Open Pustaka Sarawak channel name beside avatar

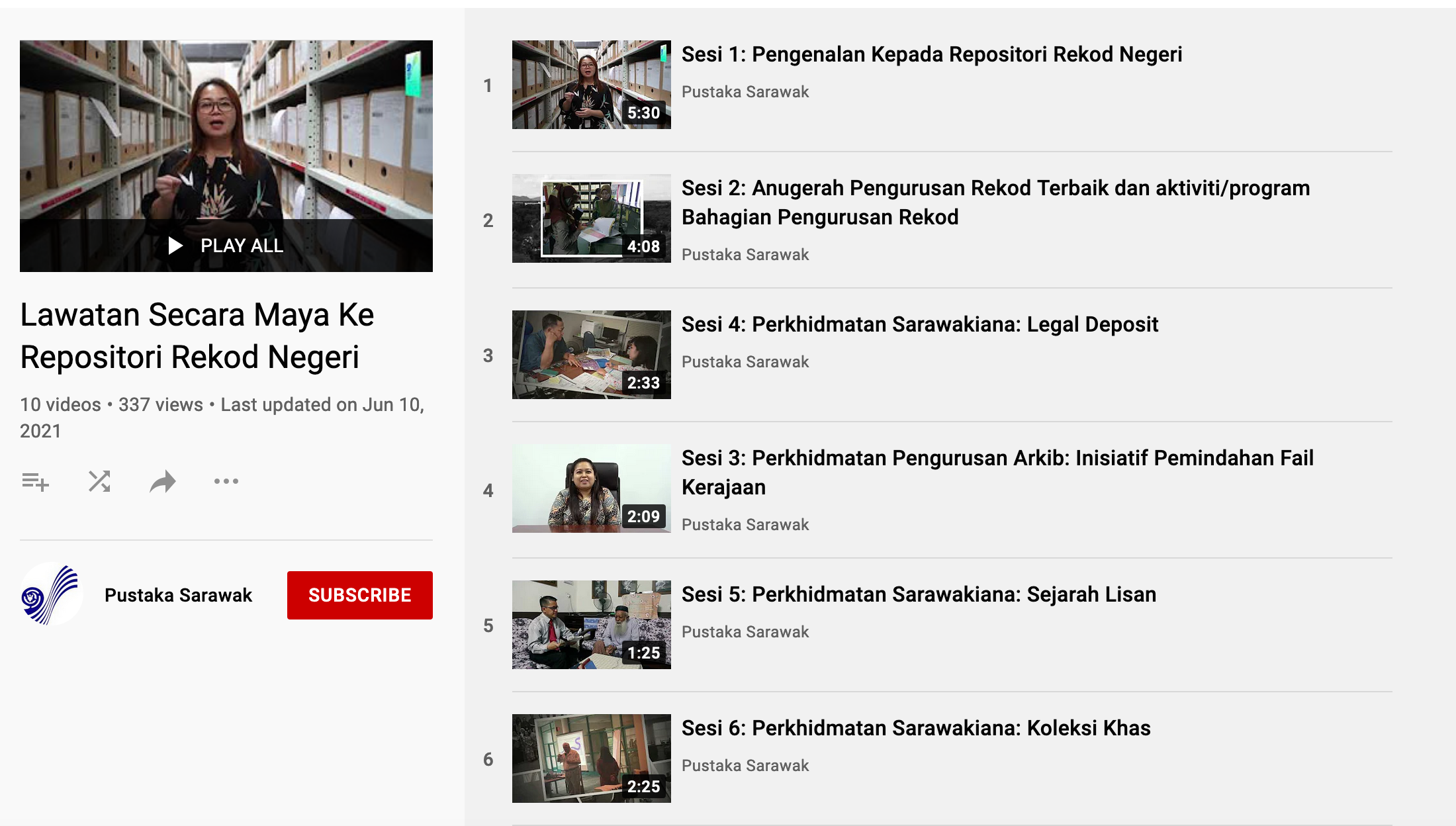click(x=178, y=595)
